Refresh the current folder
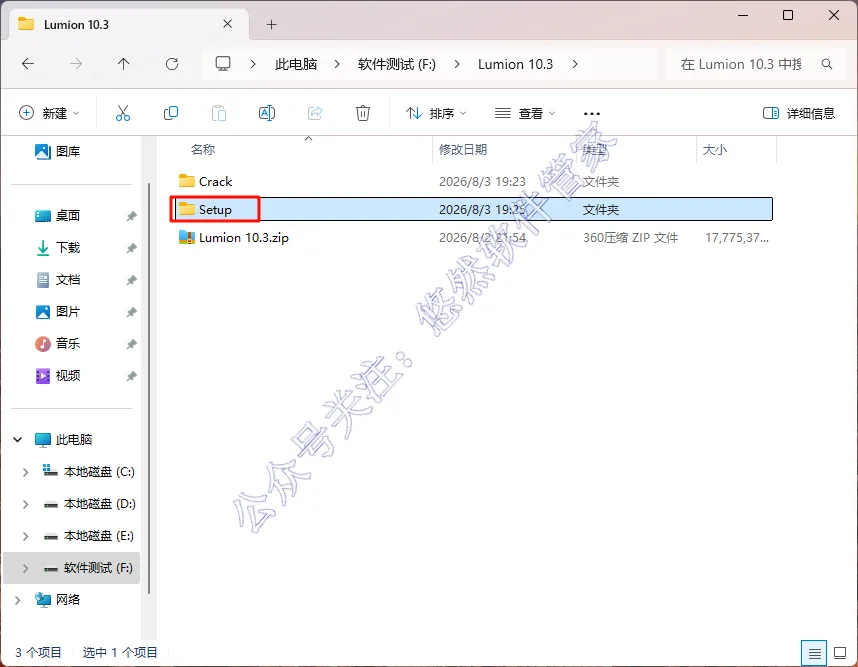The height and width of the screenshot is (667, 858). 172,64
